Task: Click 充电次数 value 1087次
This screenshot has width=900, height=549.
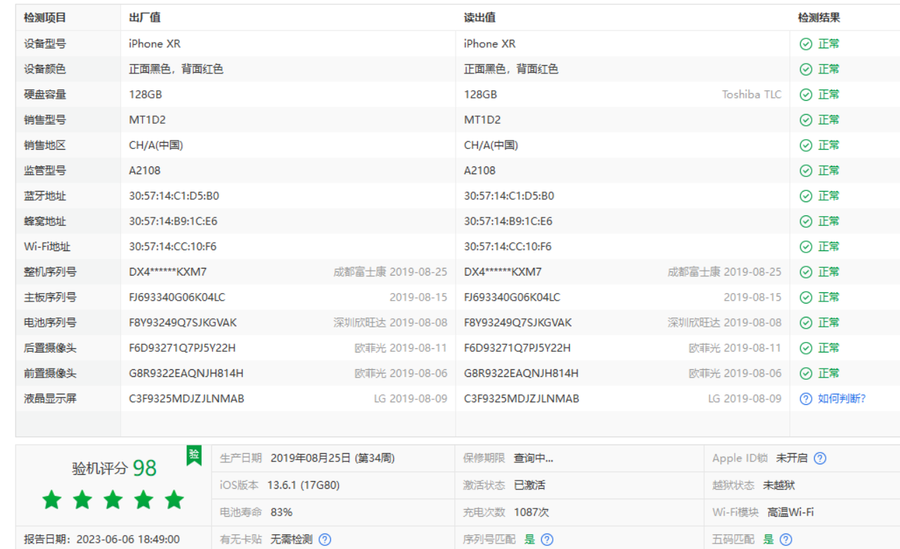Action: pyautogui.click(x=531, y=512)
